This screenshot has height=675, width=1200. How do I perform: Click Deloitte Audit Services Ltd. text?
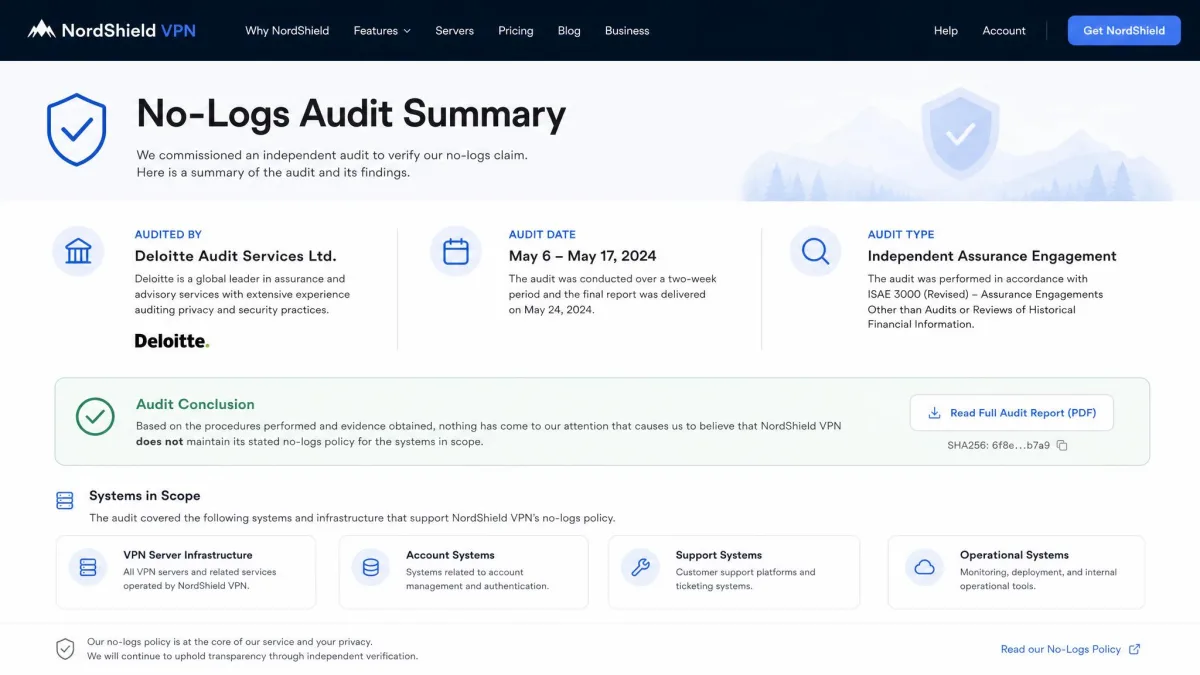(x=236, y=256)
